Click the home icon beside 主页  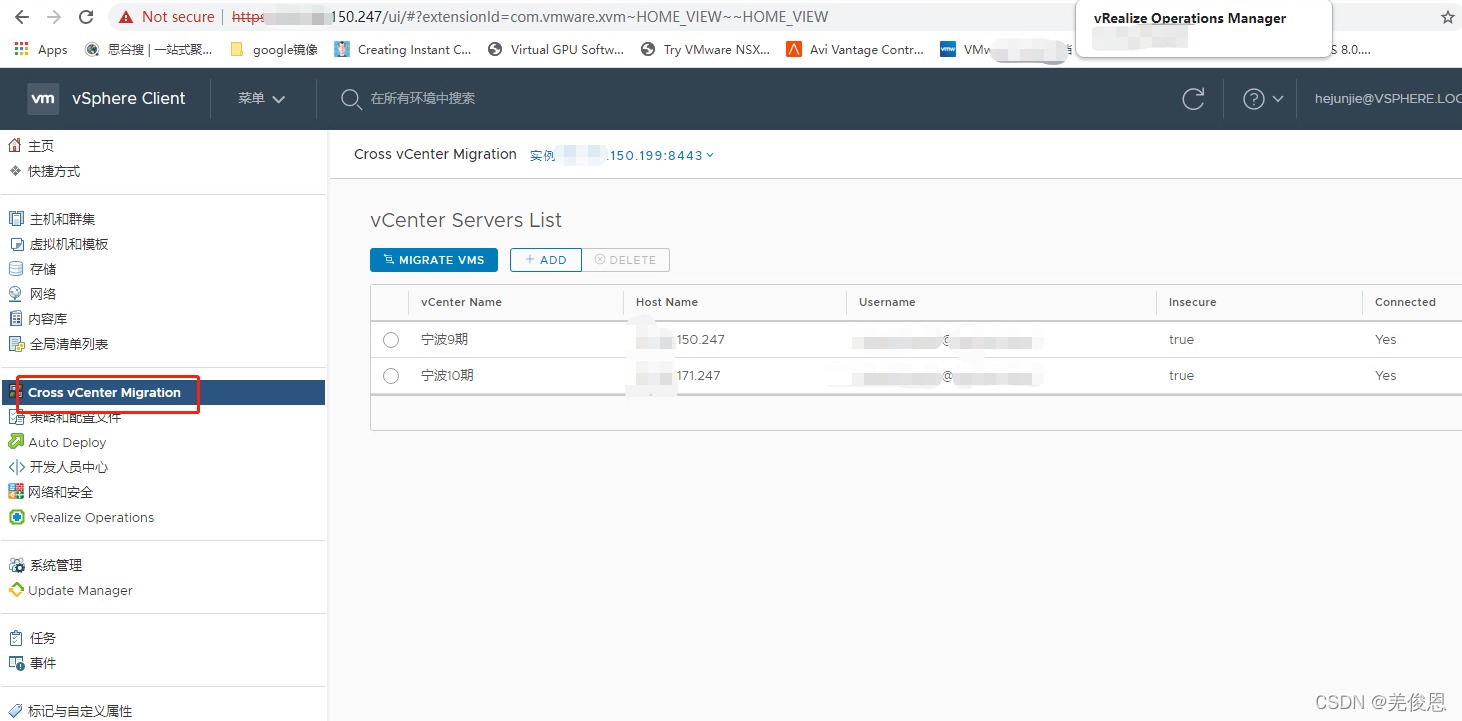tap(15, 146)
